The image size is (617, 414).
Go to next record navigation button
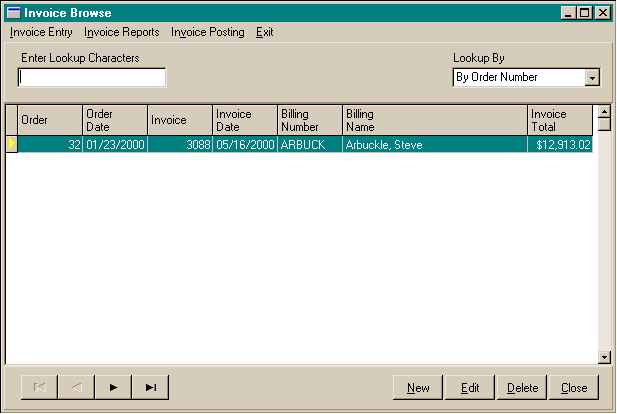coord(113,387)
